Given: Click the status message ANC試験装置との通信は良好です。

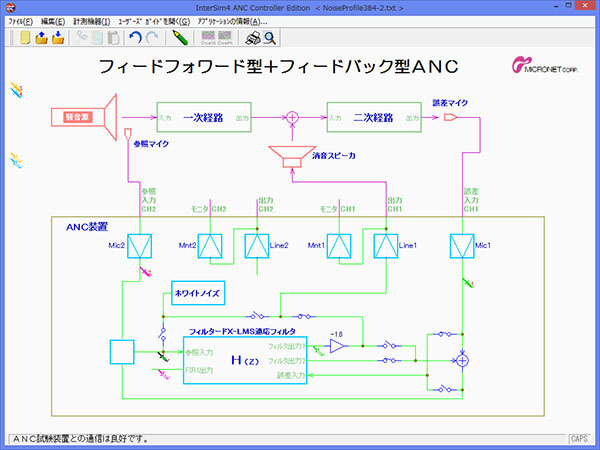Looking at the screenshot, I should (x=81, y=439).
